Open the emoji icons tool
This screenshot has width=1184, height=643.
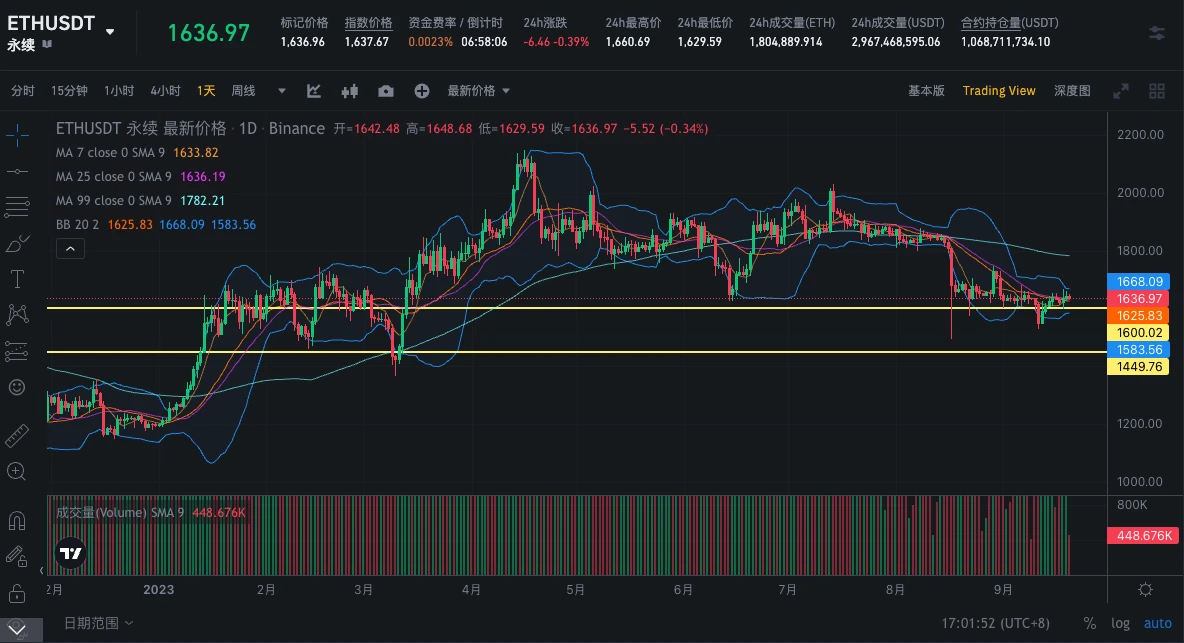coord(17,387)
